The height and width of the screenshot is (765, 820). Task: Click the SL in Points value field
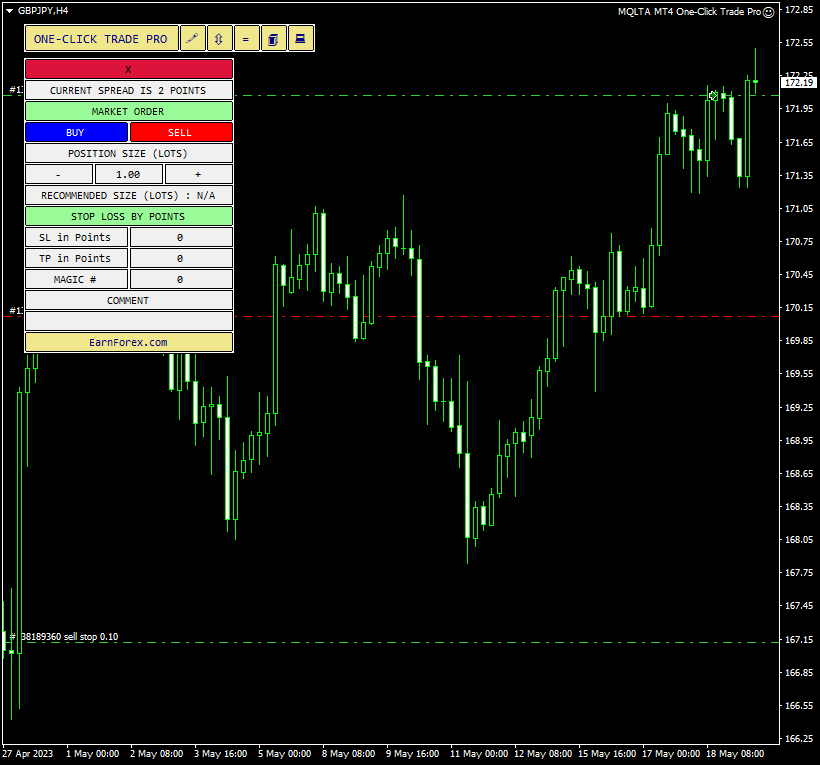[x=180, y=237]
